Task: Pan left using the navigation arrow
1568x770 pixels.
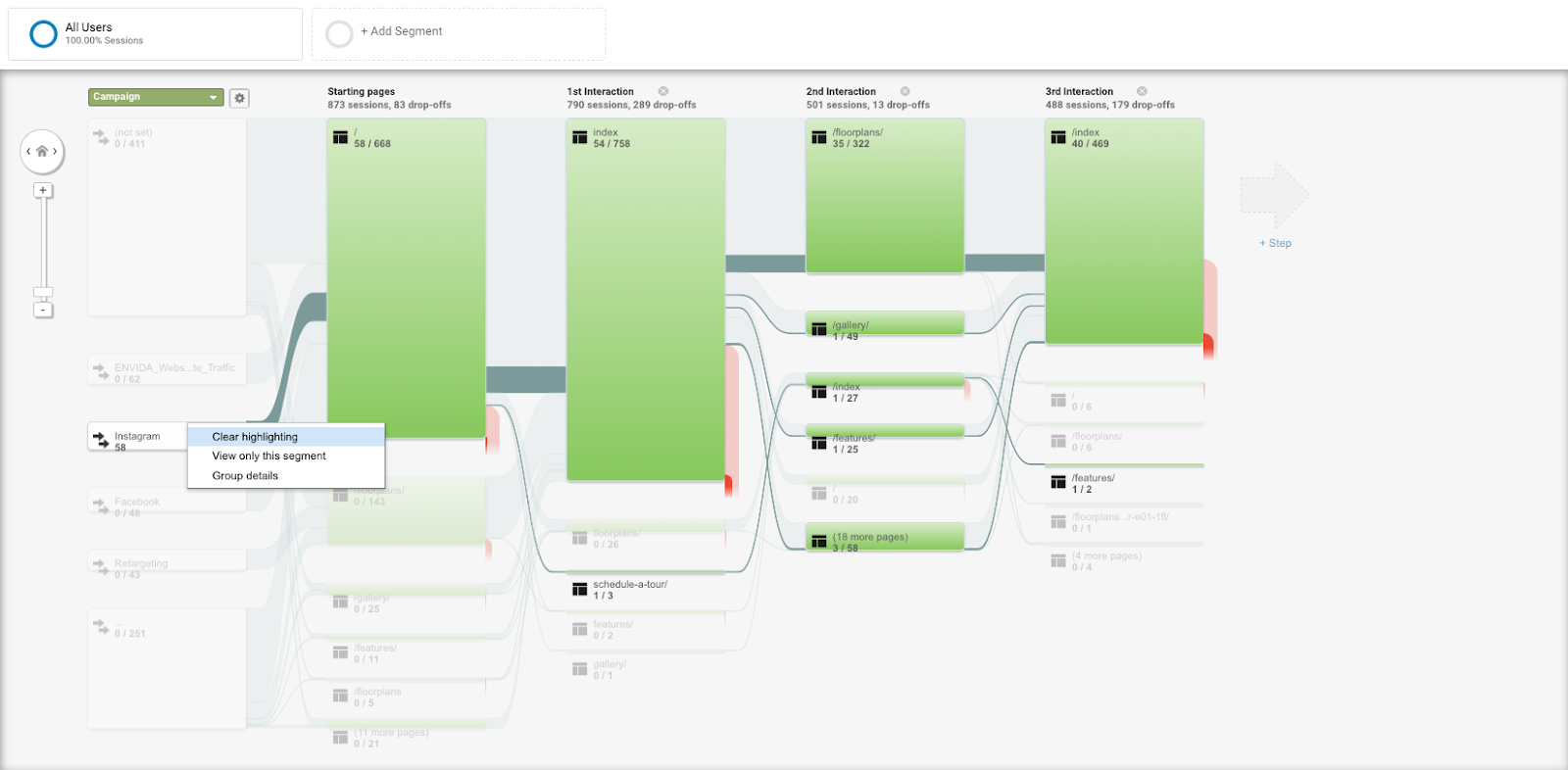Action: point(28,152)
